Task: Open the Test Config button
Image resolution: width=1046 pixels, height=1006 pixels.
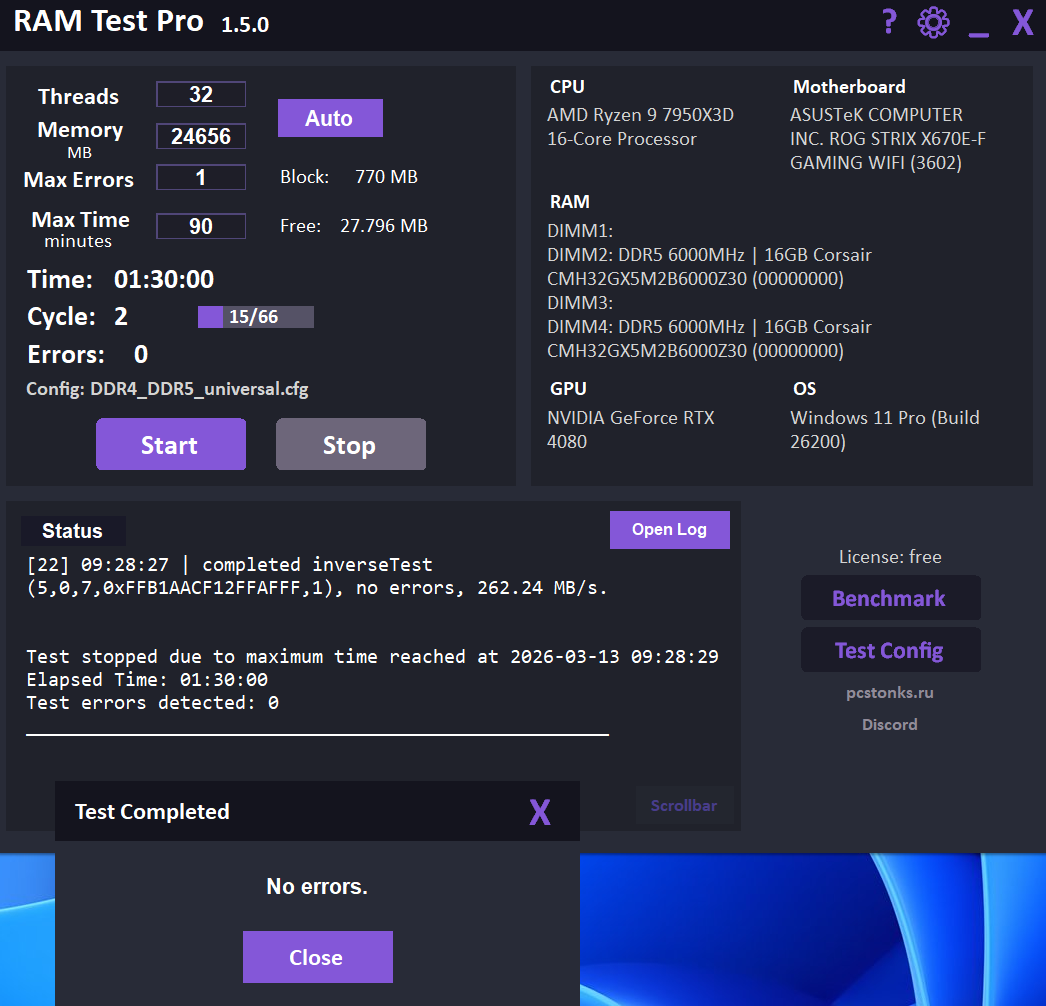Action: pos(891,650)
